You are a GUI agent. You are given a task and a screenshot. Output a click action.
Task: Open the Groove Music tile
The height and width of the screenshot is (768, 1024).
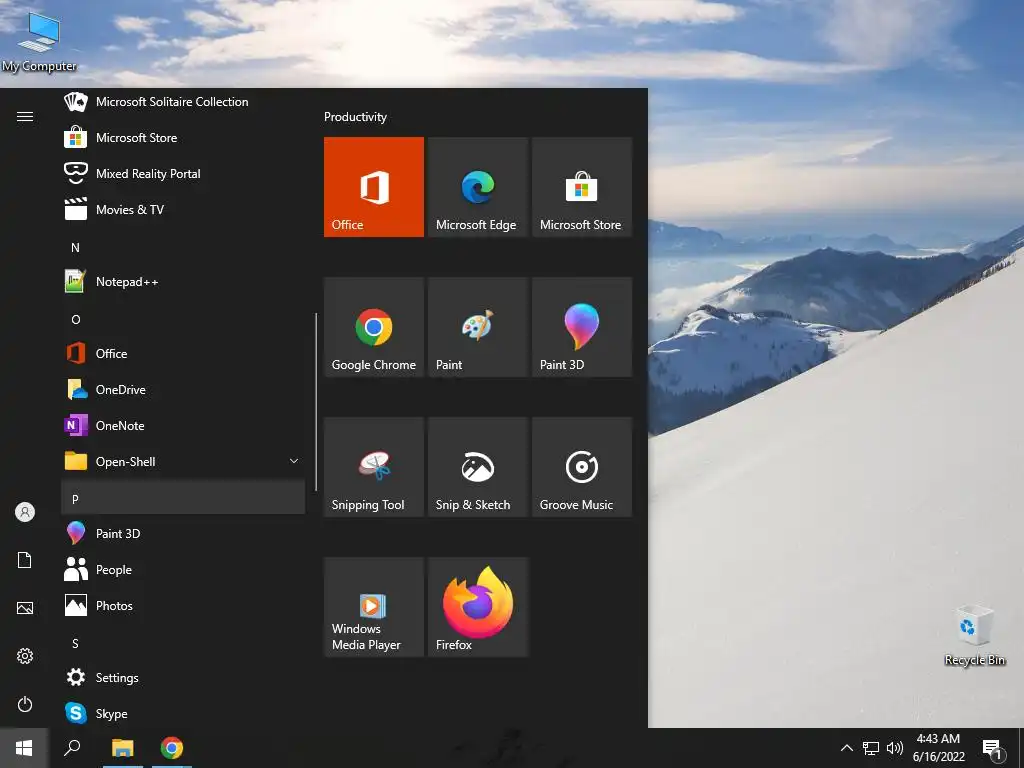click(582, 467)
